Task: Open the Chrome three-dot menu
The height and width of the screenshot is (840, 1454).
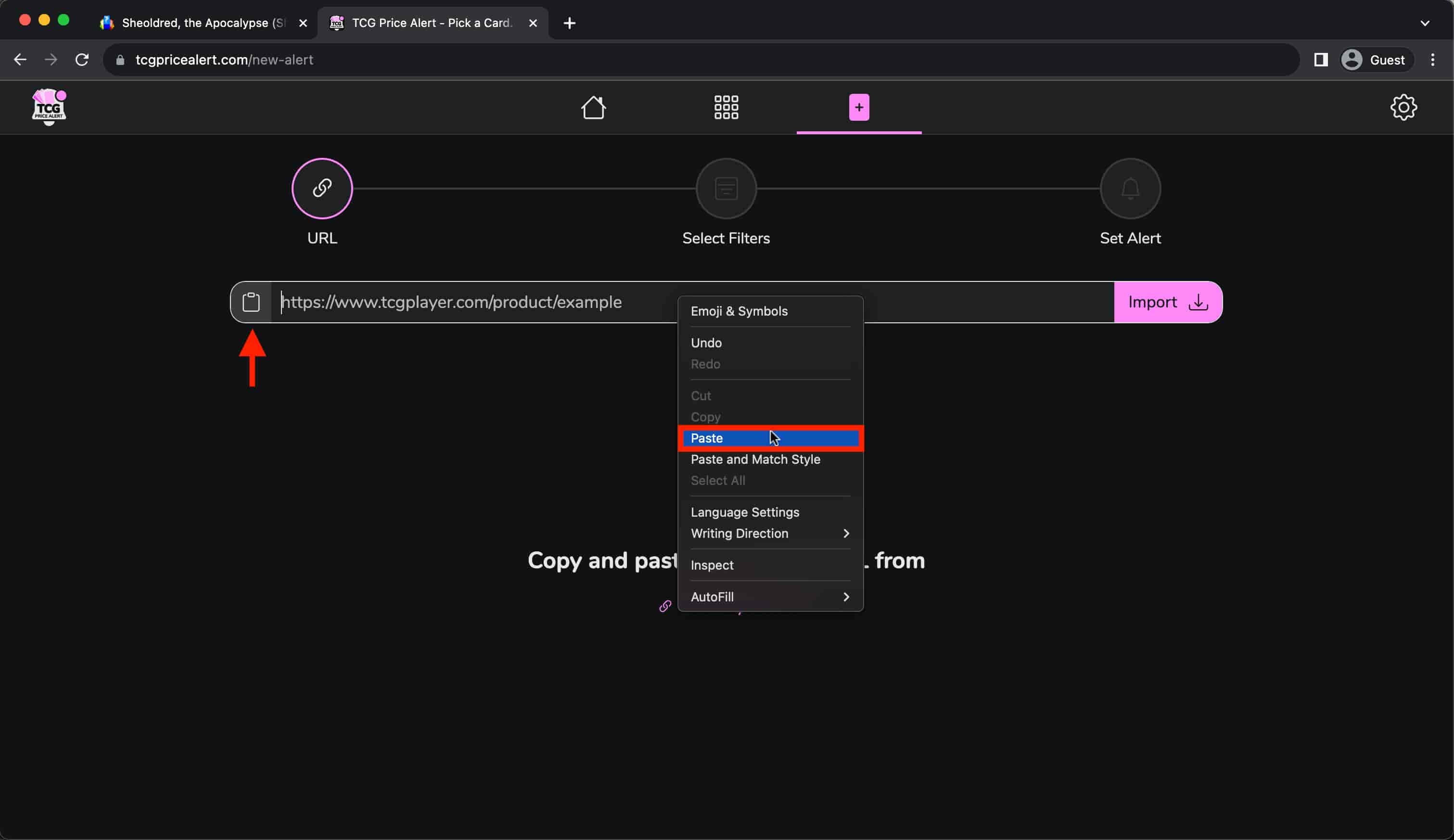Action: 1433,60
